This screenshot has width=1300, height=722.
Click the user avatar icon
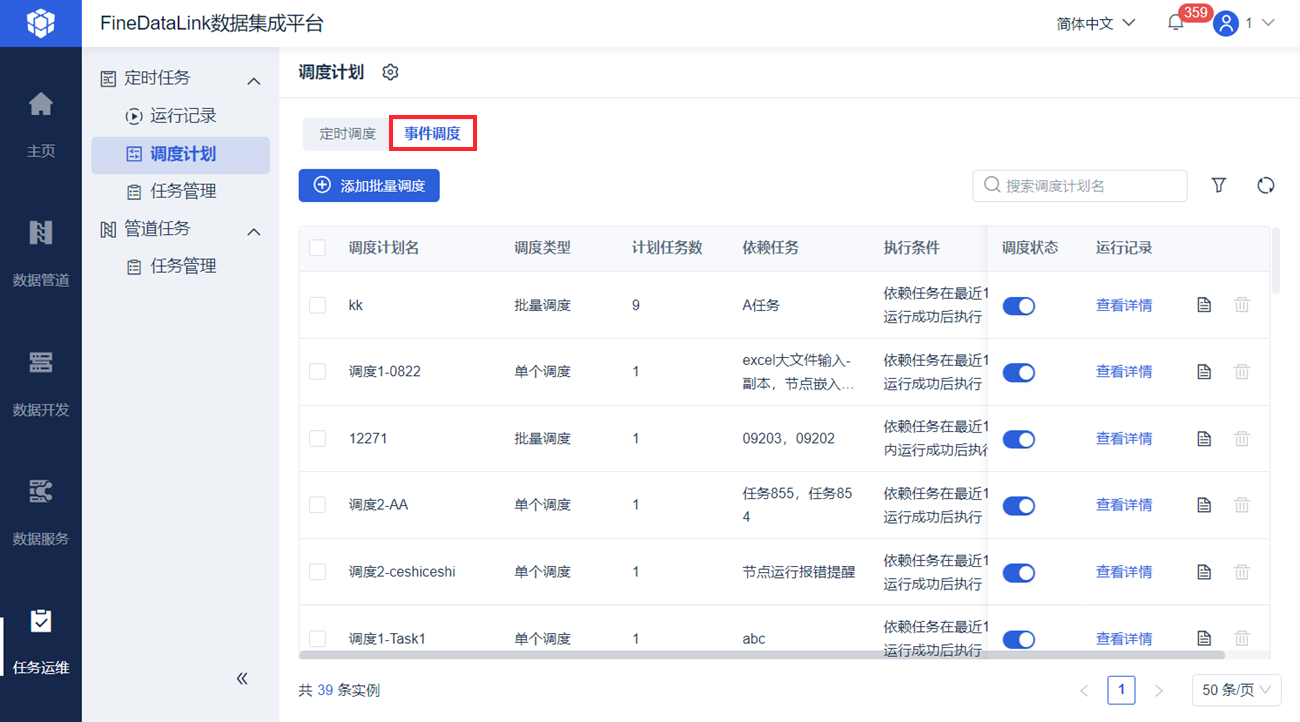tap(1226, 23)
